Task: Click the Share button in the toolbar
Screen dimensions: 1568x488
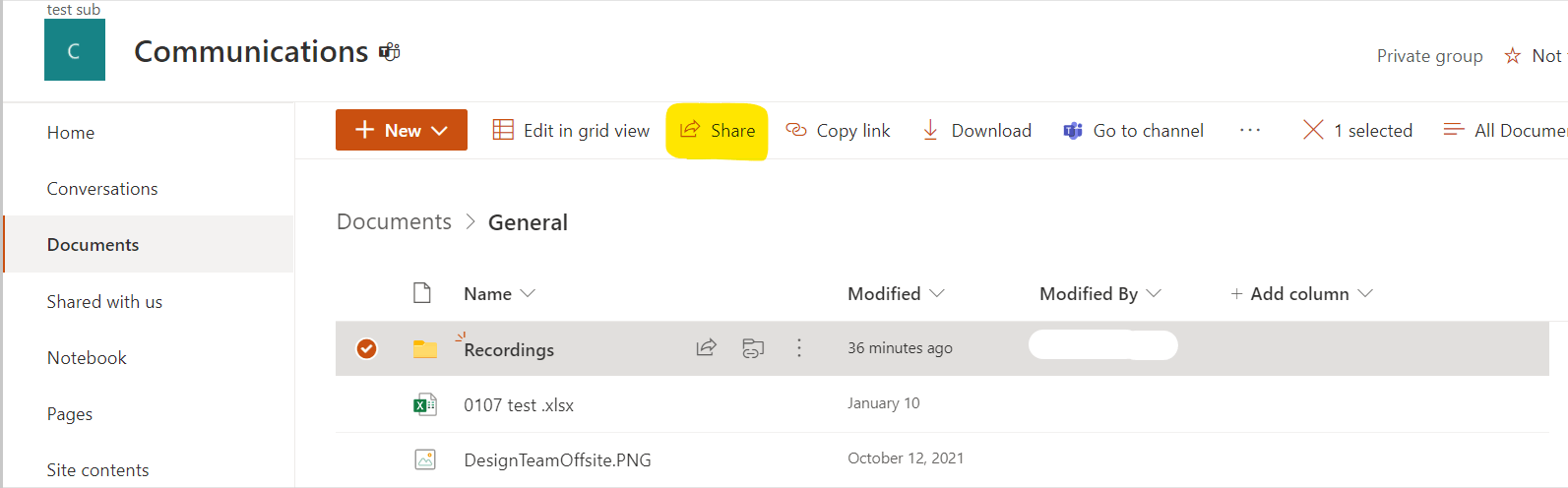Action: 718,130
